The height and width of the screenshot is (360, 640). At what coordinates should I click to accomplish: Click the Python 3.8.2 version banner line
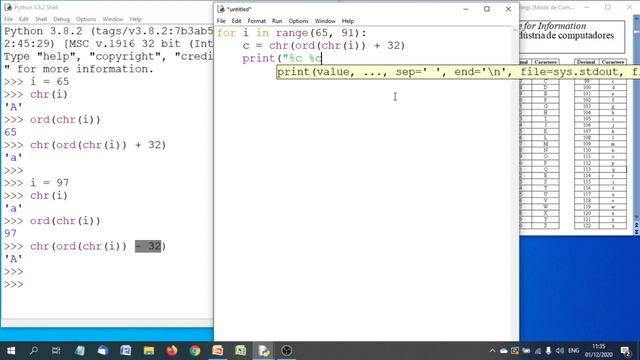108,31
